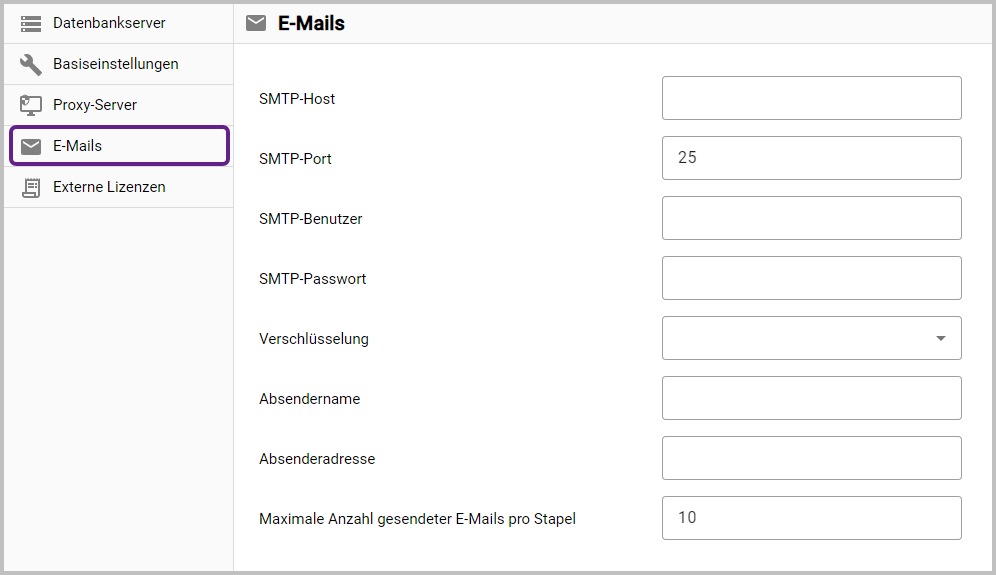Focus the maximum emails per batch field
The image size is (996, 575).
tap(811, 518)
